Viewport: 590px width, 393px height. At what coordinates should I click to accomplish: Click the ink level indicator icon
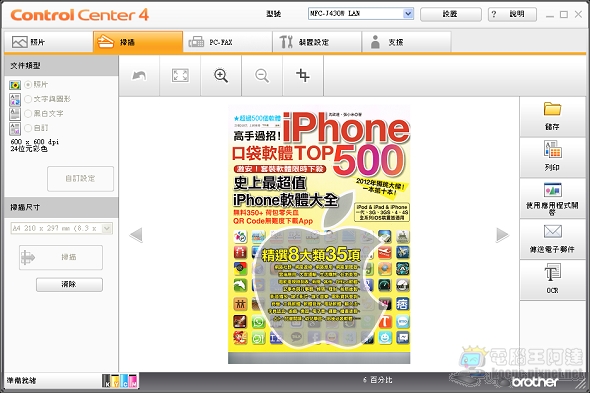[120, 381]
